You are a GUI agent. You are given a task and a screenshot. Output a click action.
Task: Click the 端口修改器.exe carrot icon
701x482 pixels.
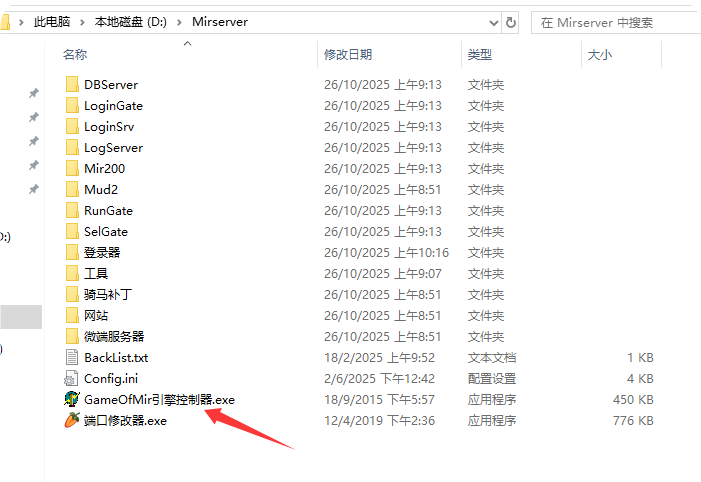click(71, 420)
